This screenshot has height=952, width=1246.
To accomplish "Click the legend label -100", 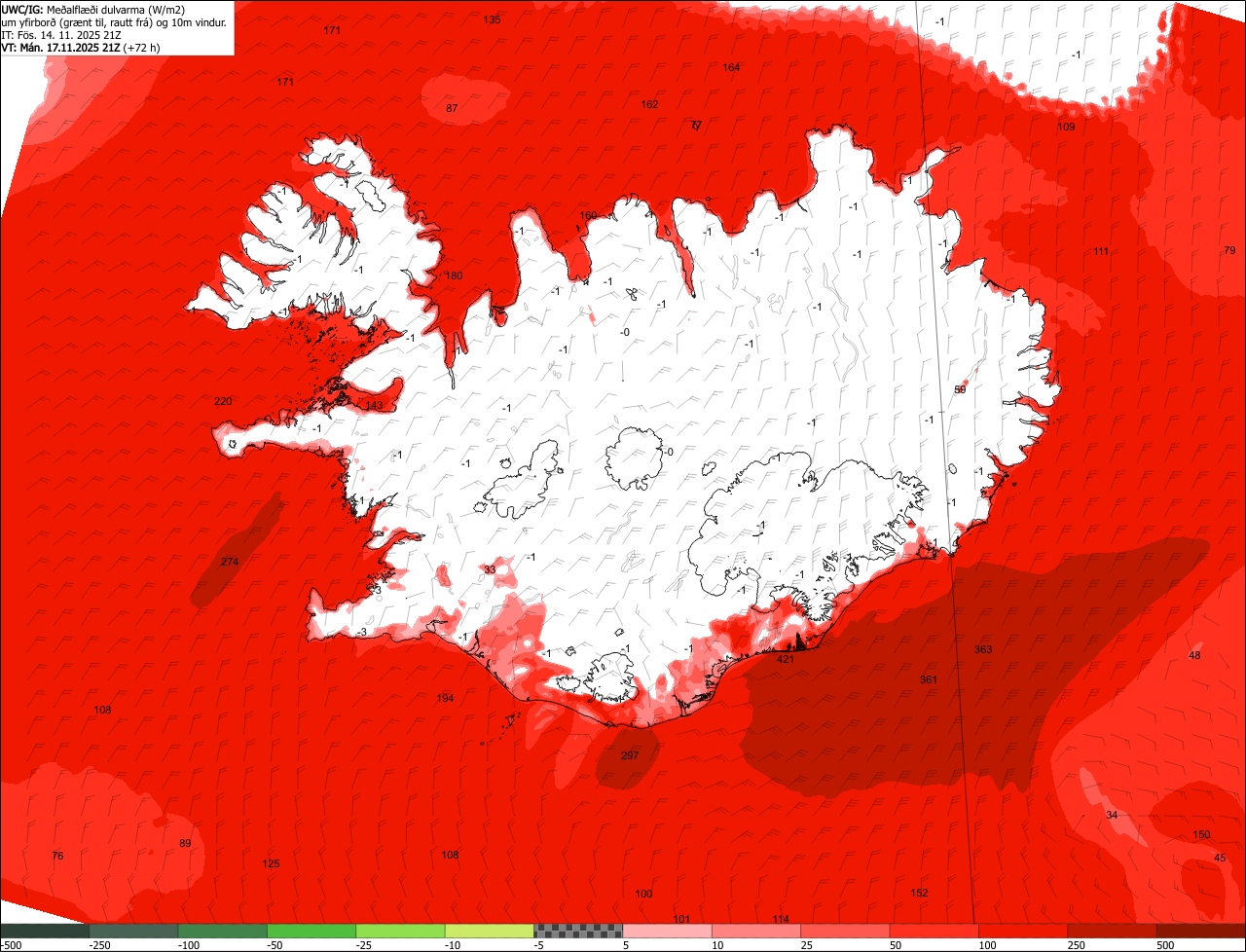I will [x=188, y=945].
